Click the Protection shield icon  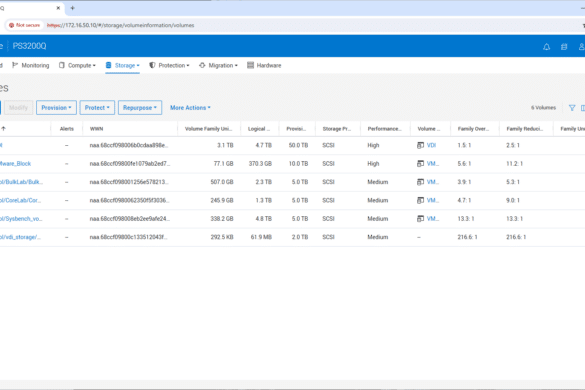[152, 65]
